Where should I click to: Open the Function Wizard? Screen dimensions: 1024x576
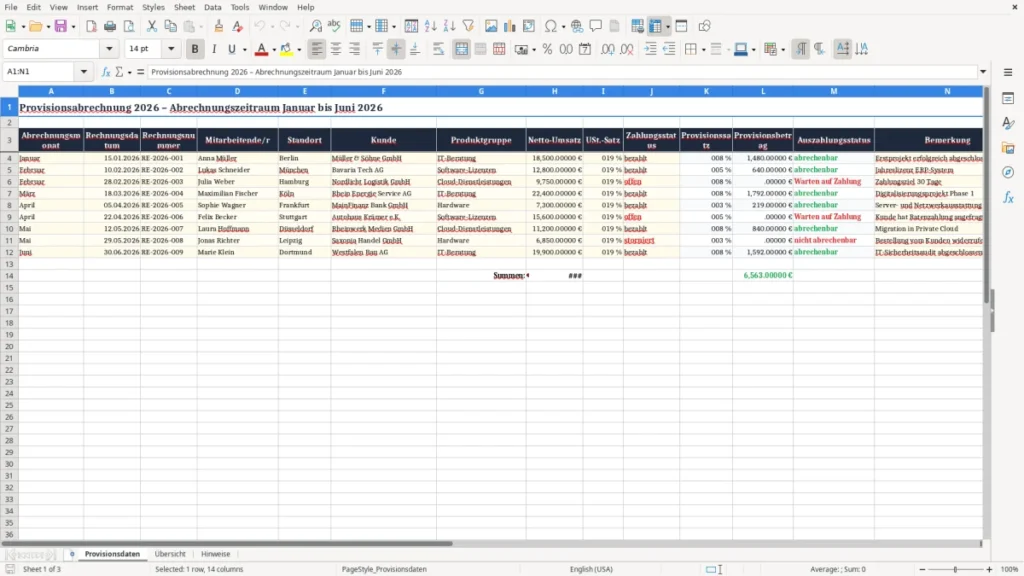106,72
